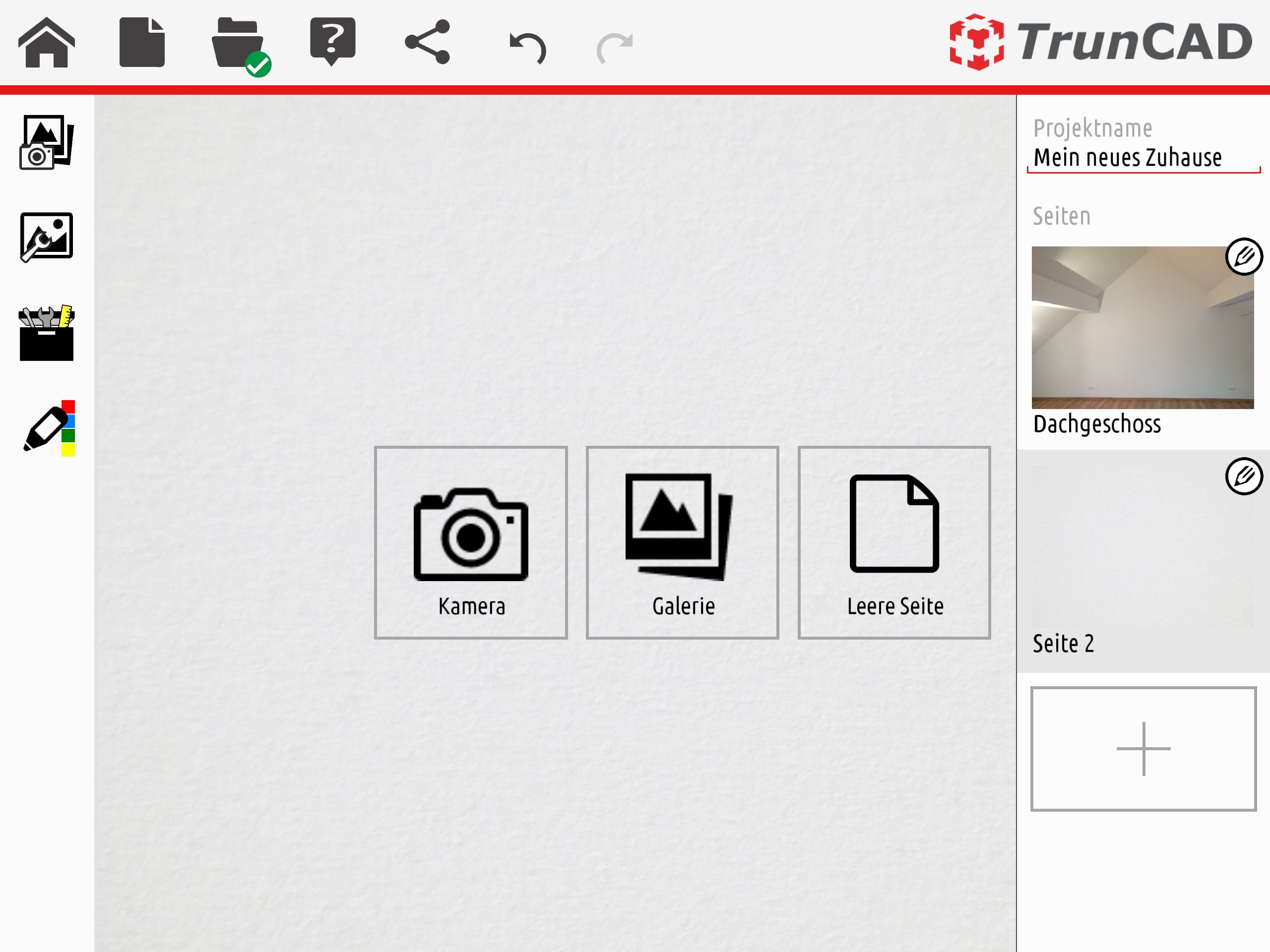Screen dimensions: 1270x952
Task: Open the photo source sidebar icon
Action: [47, 142]
